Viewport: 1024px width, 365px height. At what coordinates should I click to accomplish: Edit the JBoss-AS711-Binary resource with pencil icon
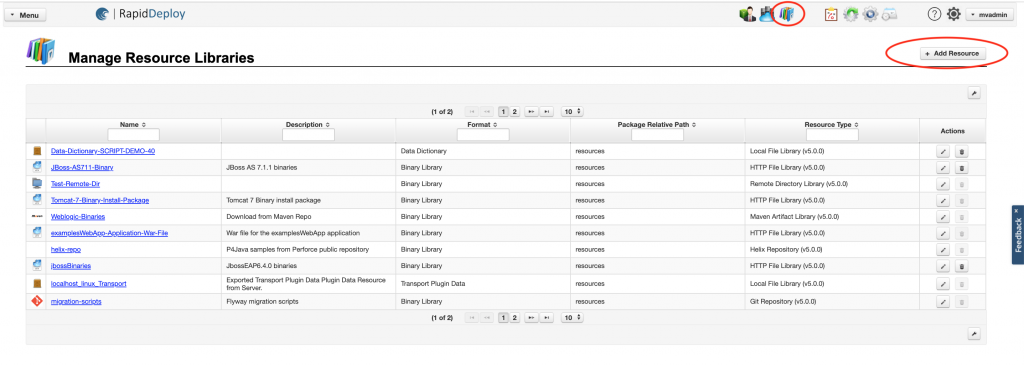pyautogui.click(x=943, y=168)
